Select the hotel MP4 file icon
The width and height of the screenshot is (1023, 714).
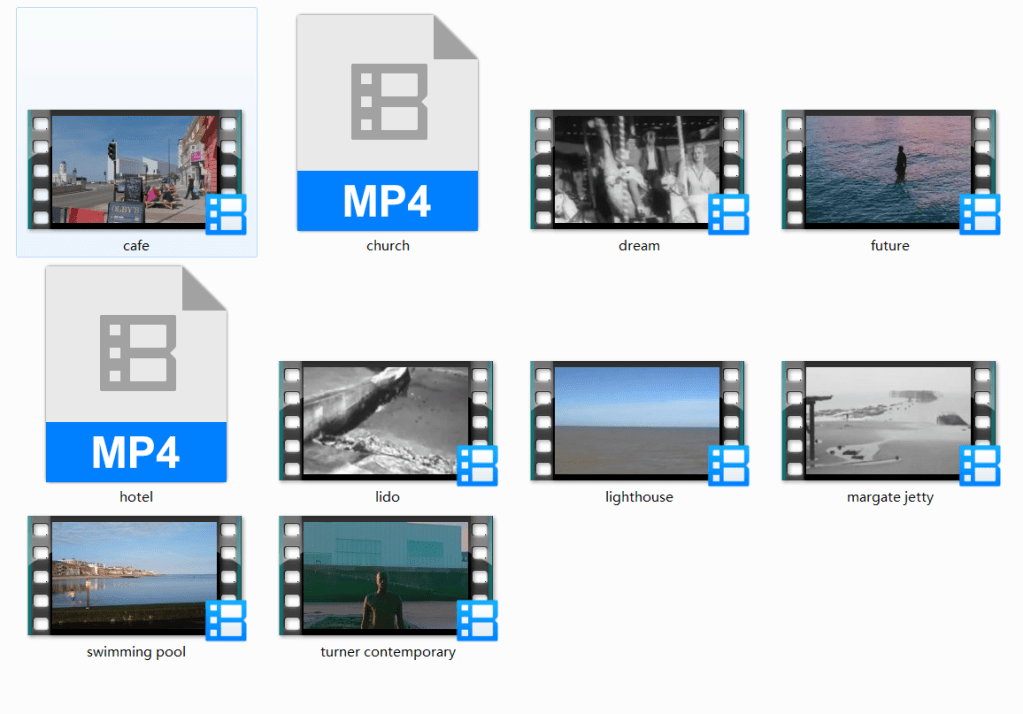[x=136, y=374]
